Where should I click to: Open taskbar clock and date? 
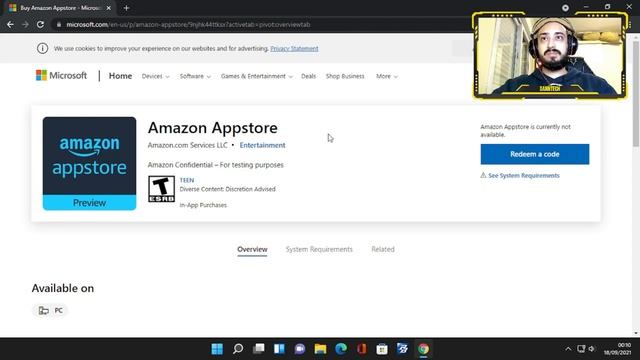click(618, 349)
